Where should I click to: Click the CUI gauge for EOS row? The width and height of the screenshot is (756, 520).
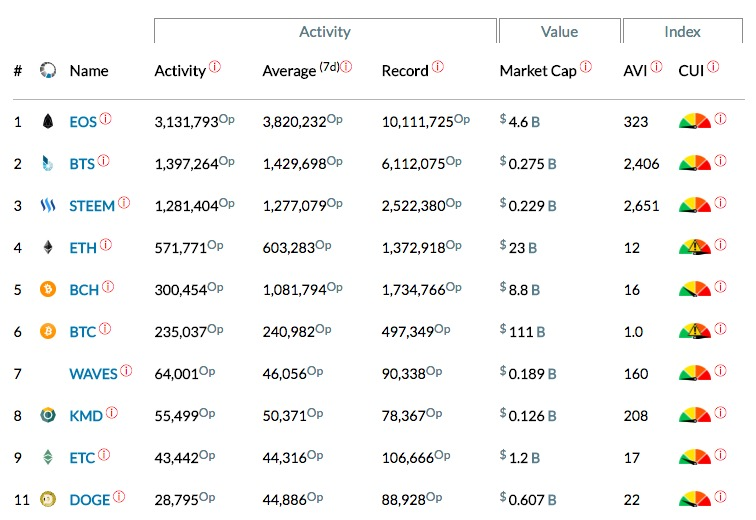click(x=695, y=121)
